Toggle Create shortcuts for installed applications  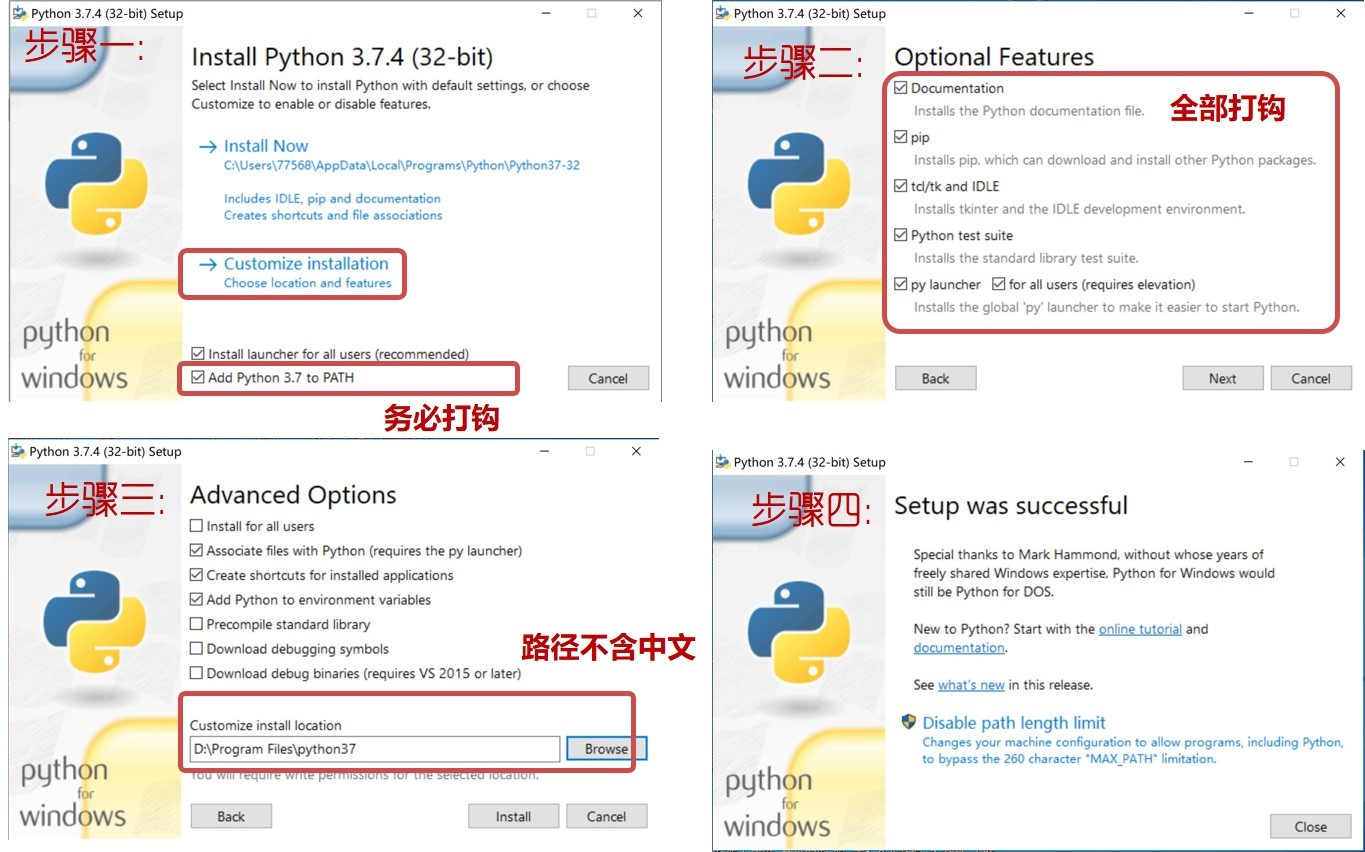(x=196, y=575)
